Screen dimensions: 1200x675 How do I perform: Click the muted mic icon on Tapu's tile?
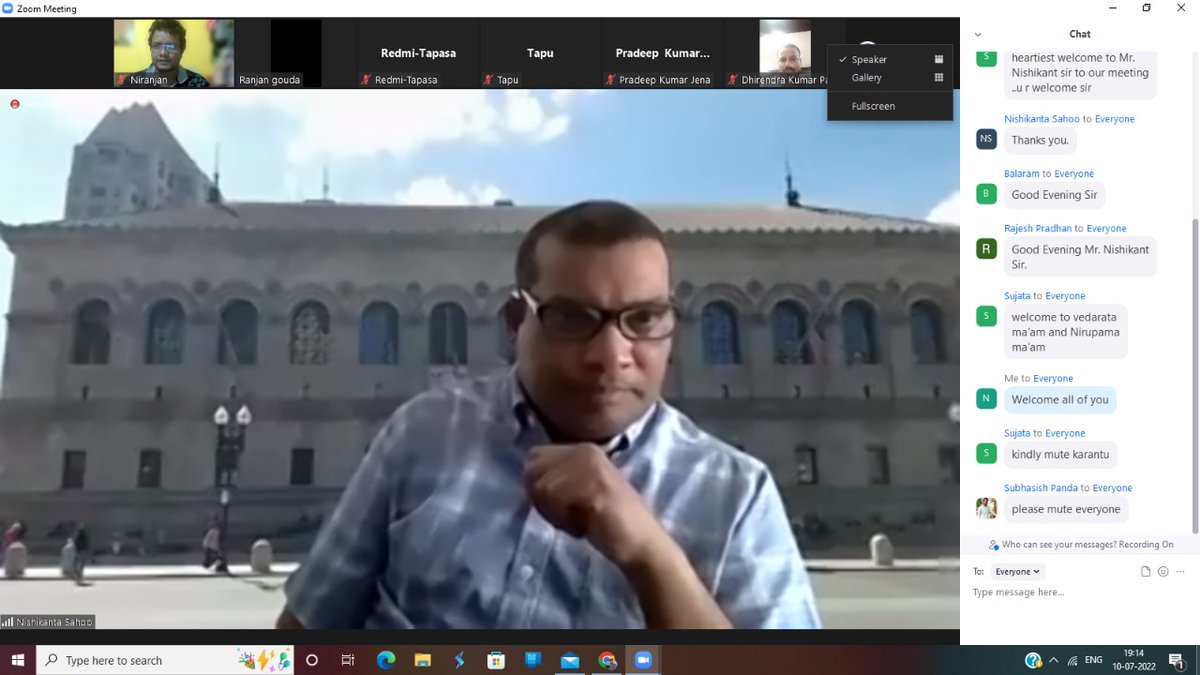pyautogui.click(x=487, y=79)
